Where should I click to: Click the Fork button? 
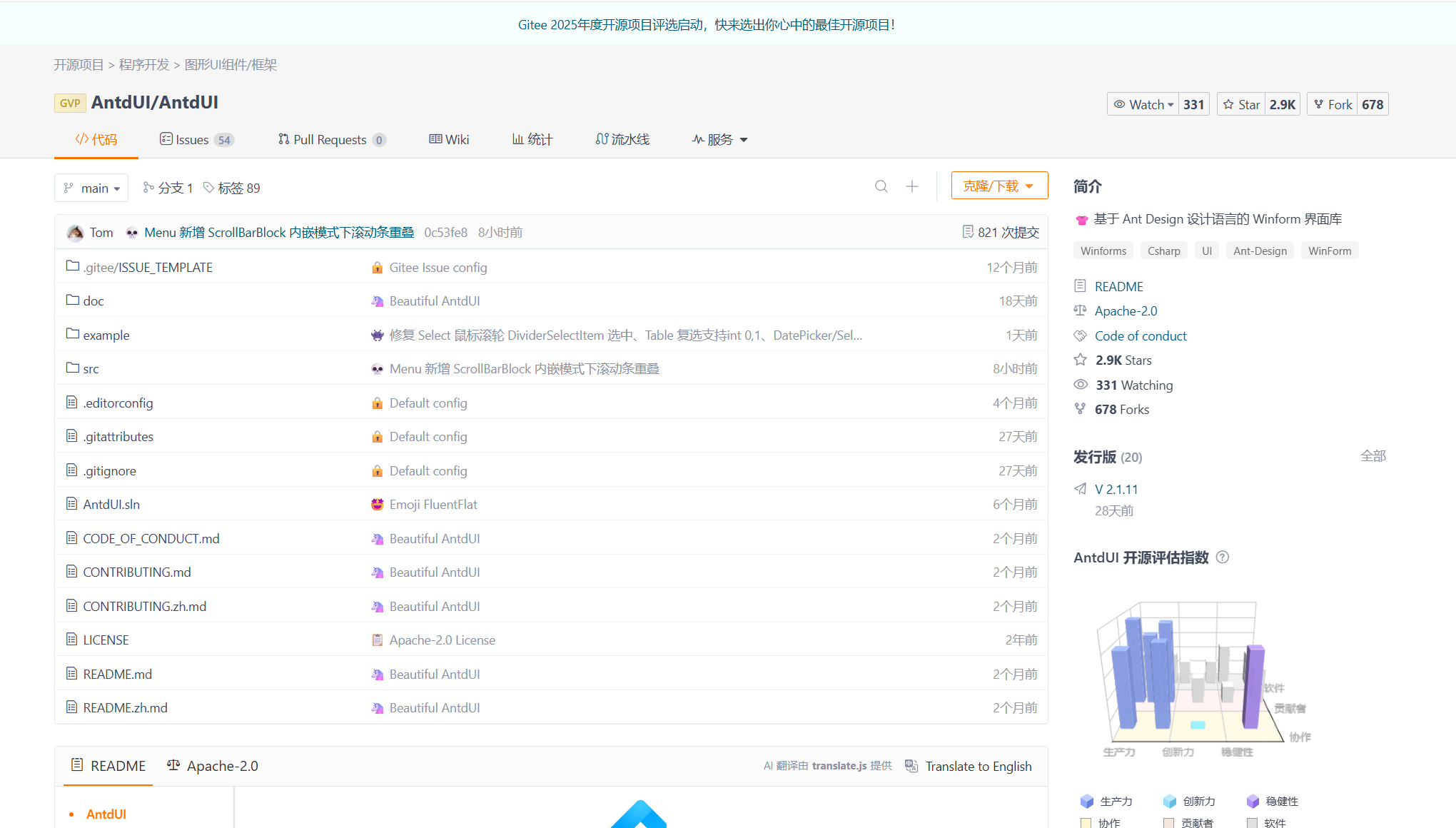click(x=1333, y=104)
